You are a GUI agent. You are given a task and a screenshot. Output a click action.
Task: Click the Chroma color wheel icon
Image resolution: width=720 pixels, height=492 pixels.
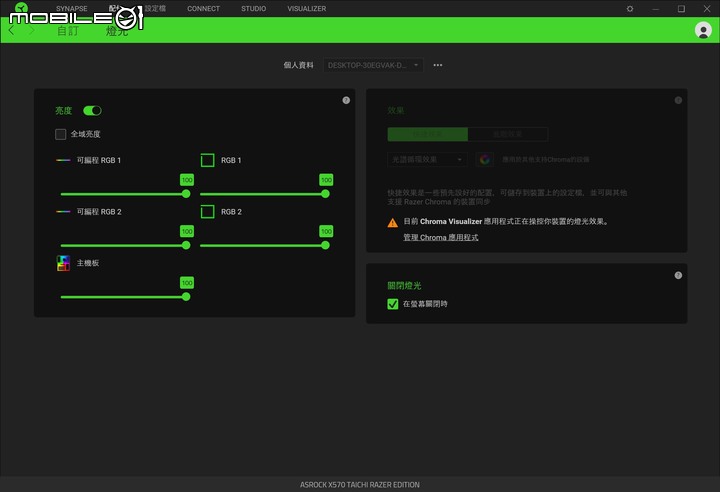point(485,159)
